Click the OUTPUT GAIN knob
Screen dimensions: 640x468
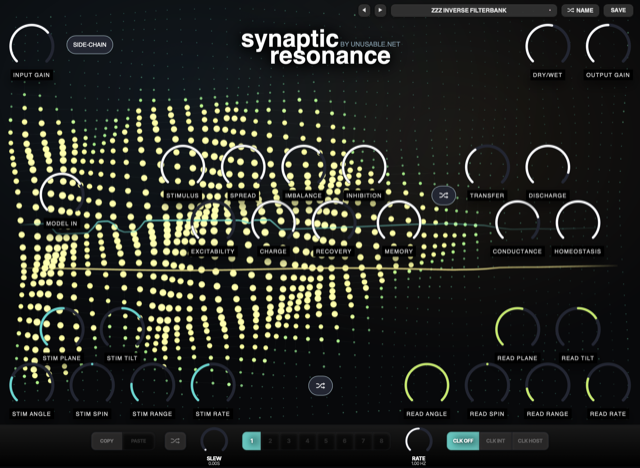[608, 46]
